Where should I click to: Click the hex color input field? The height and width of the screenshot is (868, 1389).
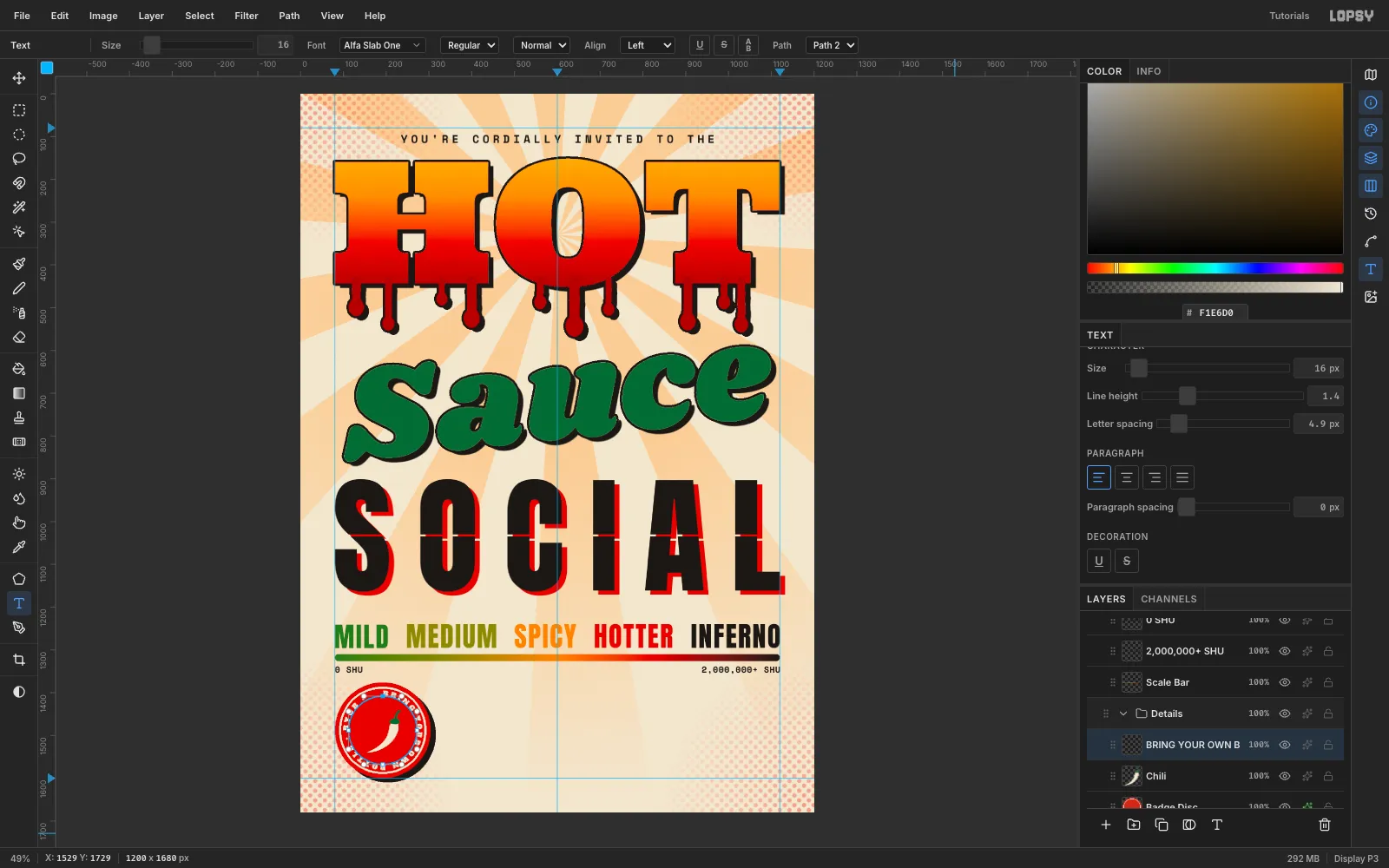pos(1216,312)
